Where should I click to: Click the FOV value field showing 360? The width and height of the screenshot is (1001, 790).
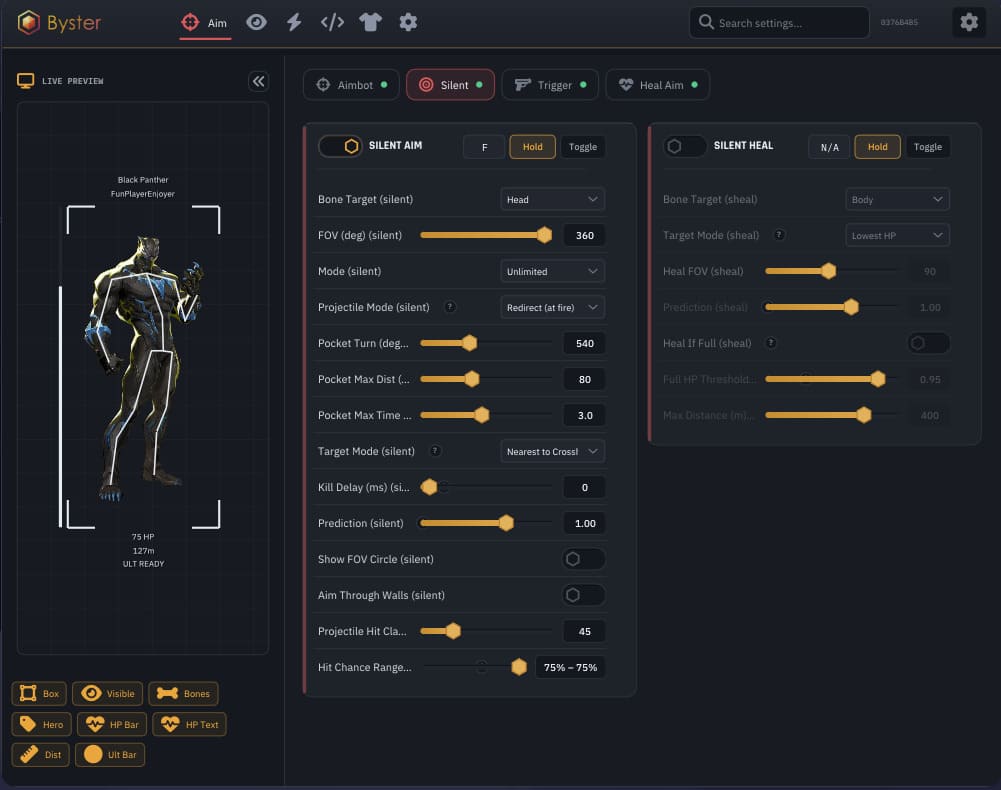tap(585, 235)
